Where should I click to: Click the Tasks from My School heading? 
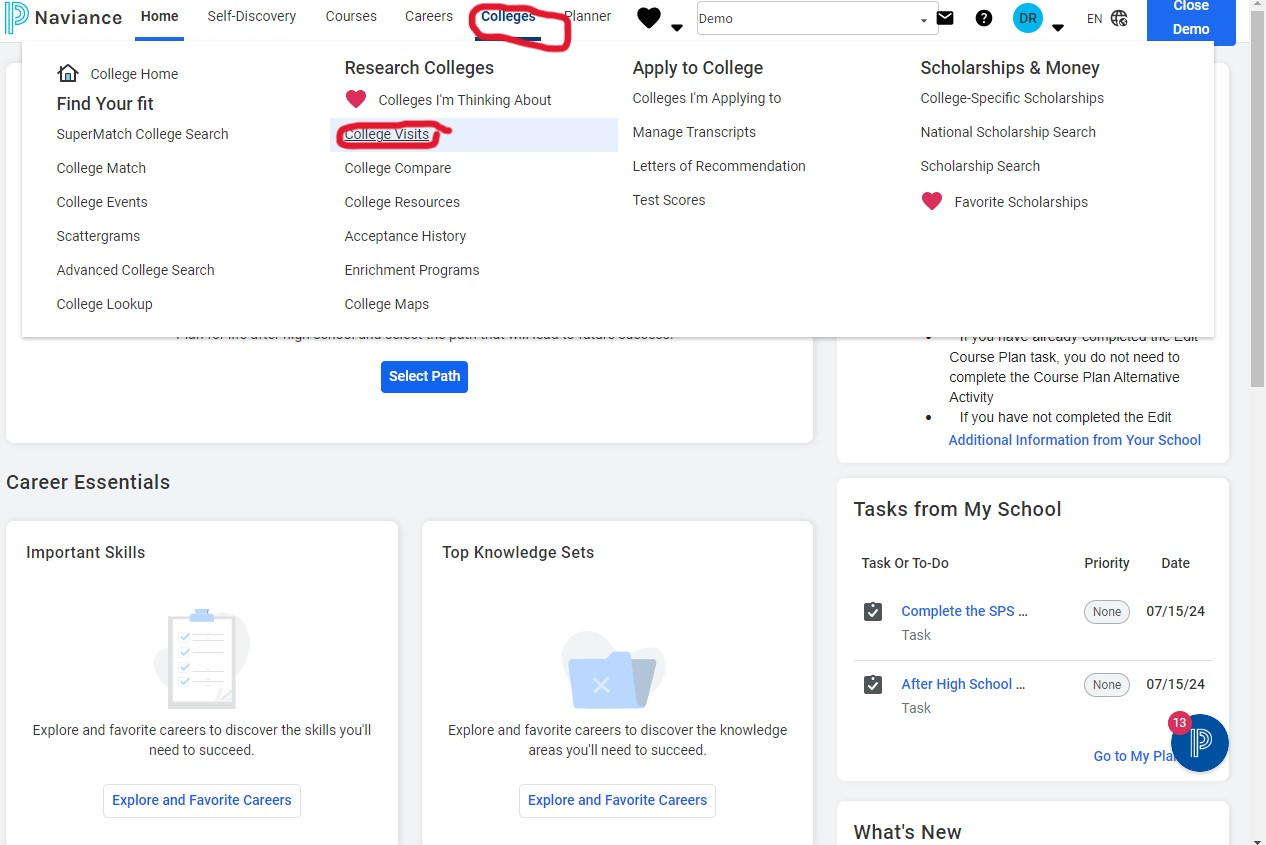(x=957, y=509)
